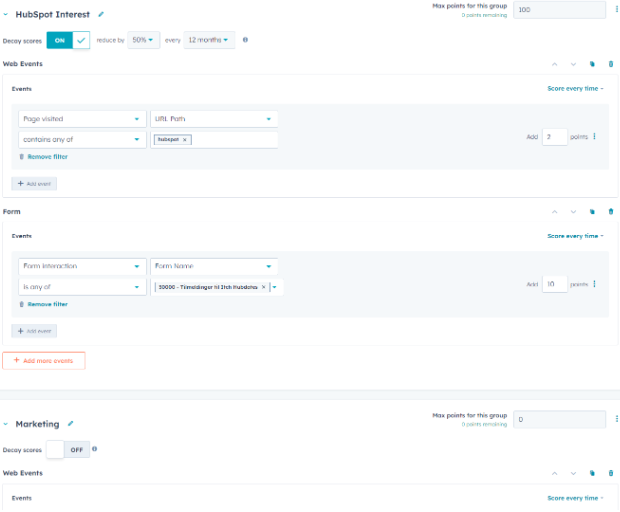Image resolution: width=620 pixels, height=512 pixels.
Task: Delete Marketing Web Events section
Action: 611,473
